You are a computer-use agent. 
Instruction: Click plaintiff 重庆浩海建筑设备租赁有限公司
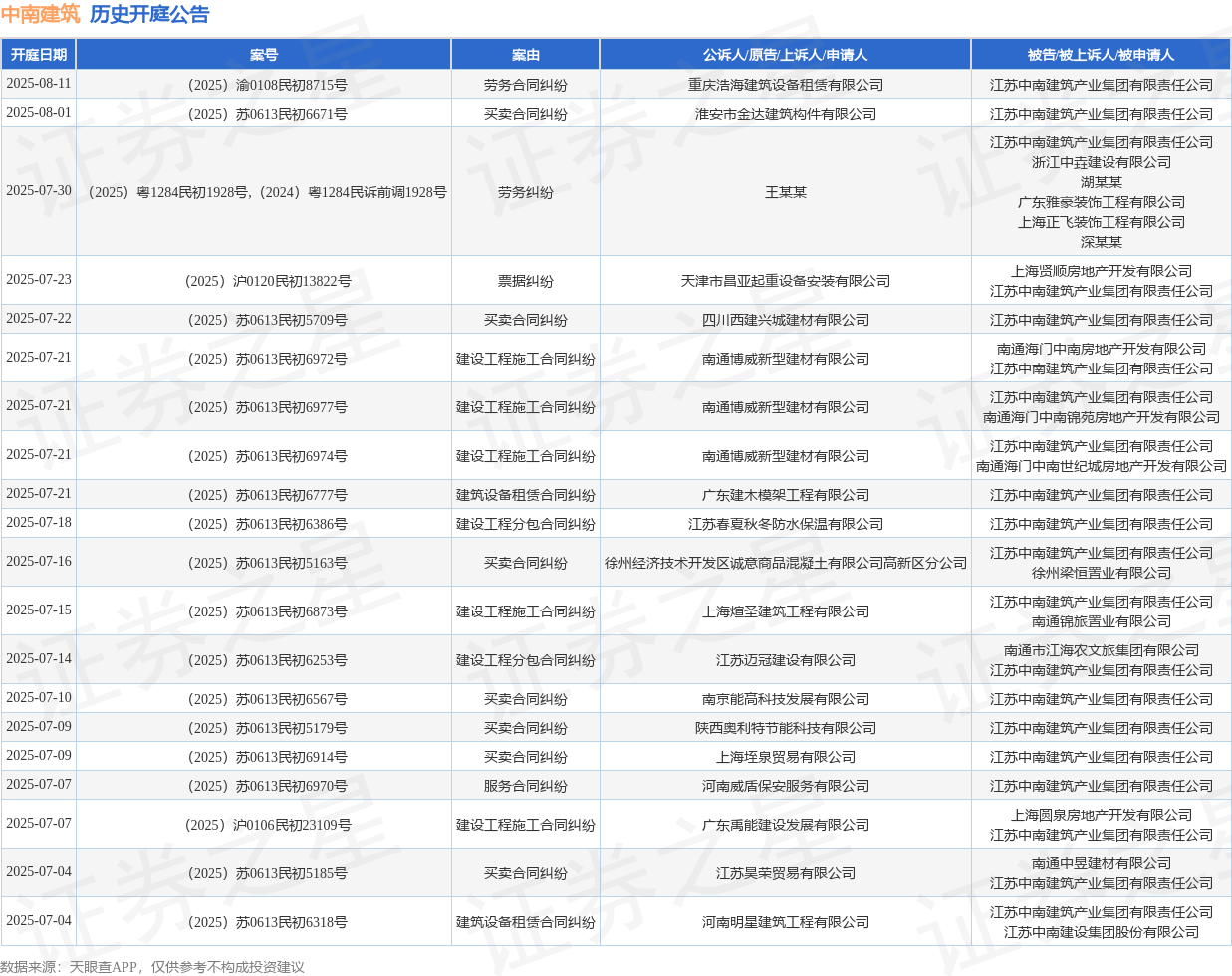tap(786, 85)
